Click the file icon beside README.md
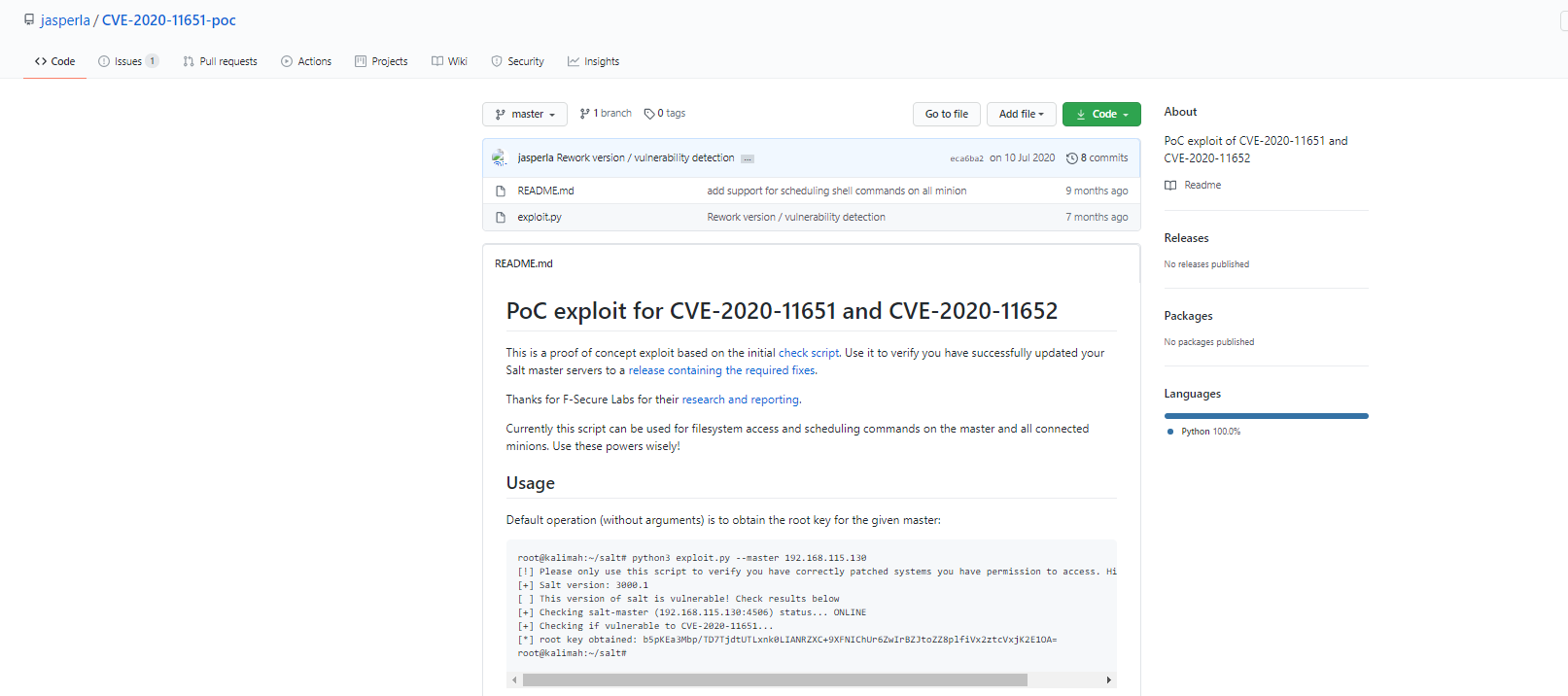The image size is (1568, 696). (501, 191)
